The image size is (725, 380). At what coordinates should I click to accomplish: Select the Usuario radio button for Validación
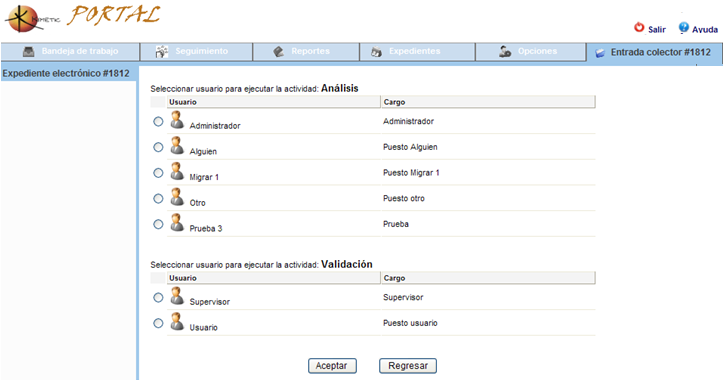158,323
